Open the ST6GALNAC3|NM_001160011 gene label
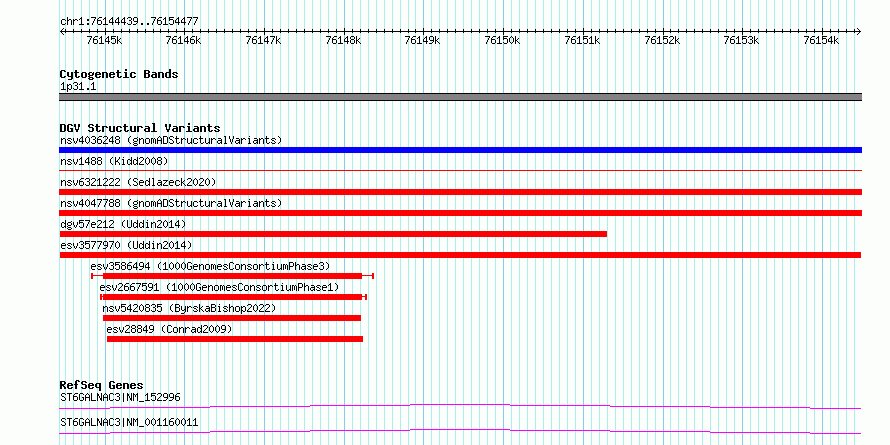This screenshot has width=890, height=445. (x=129, y=423)
